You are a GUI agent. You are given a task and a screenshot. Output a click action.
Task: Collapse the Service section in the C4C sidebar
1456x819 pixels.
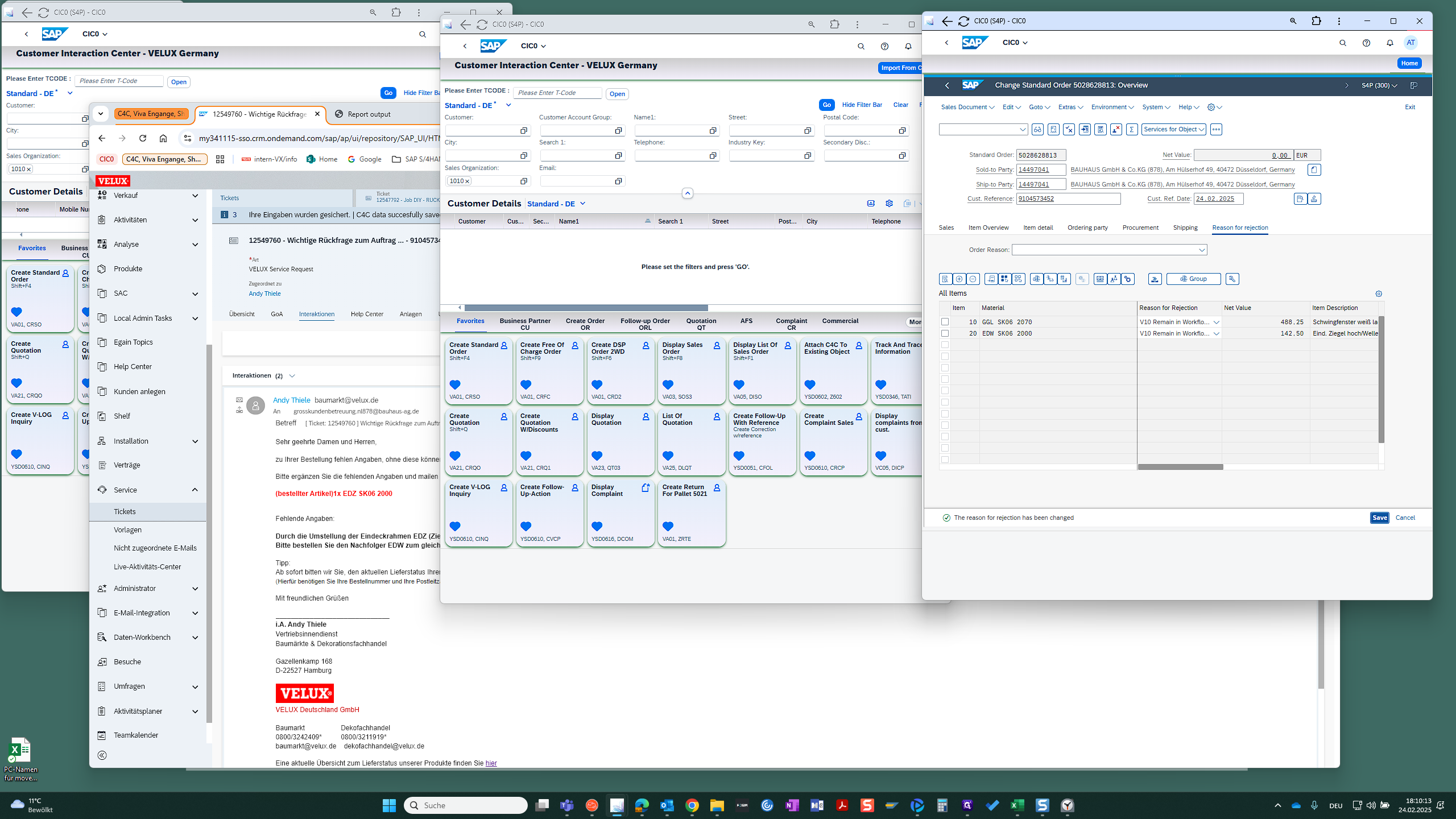tap(195, 490)
